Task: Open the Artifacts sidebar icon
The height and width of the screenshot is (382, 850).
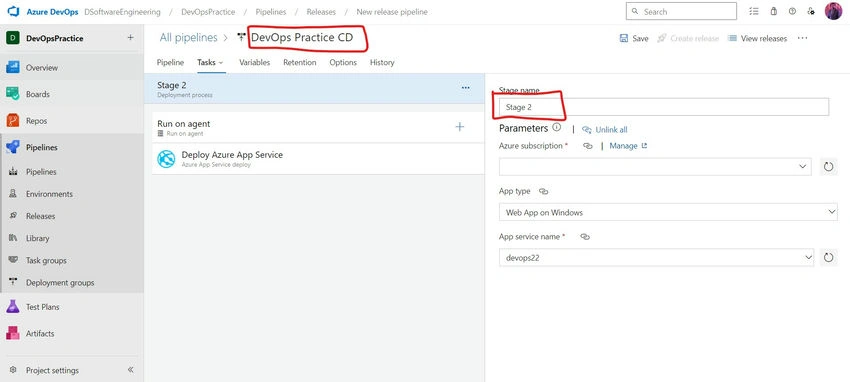Action: [x=13, y=334]
